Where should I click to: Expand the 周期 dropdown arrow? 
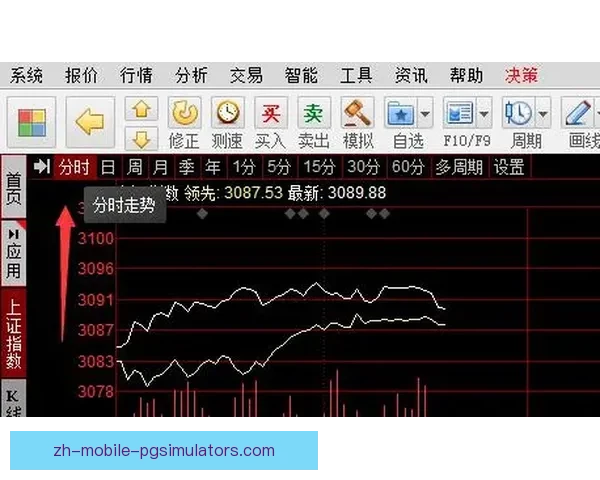click(543, 113)
